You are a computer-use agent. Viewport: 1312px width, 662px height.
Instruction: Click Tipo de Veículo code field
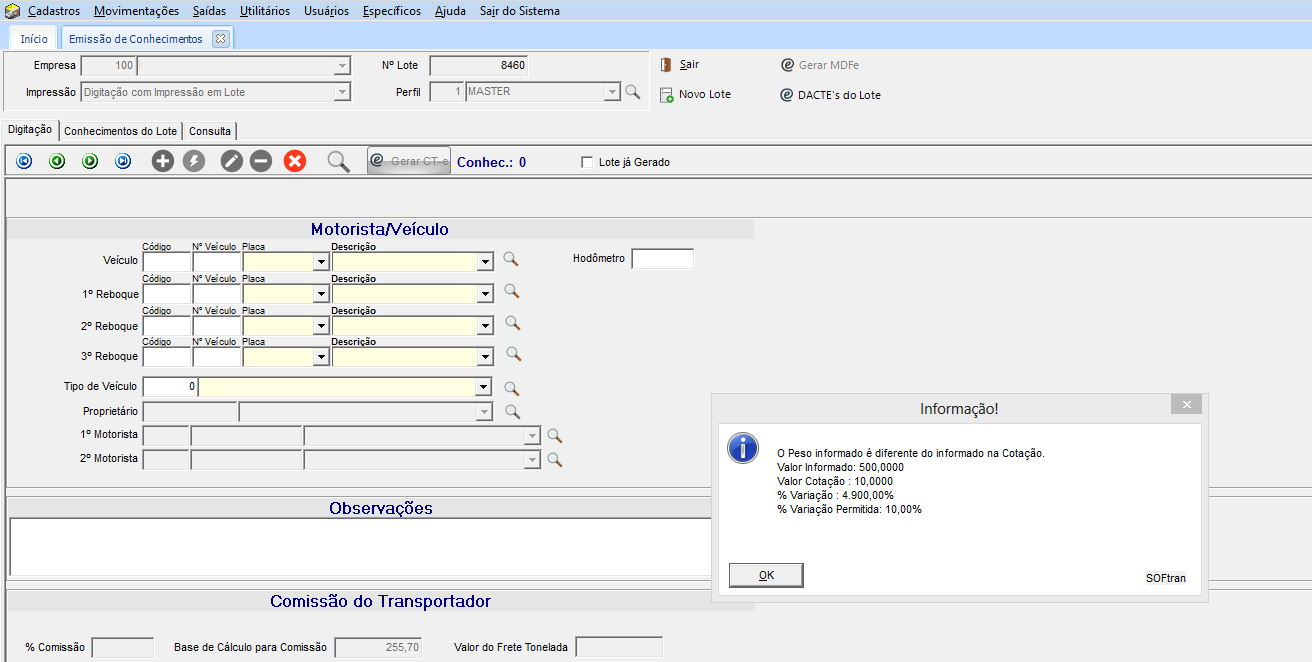pos(170,387)
